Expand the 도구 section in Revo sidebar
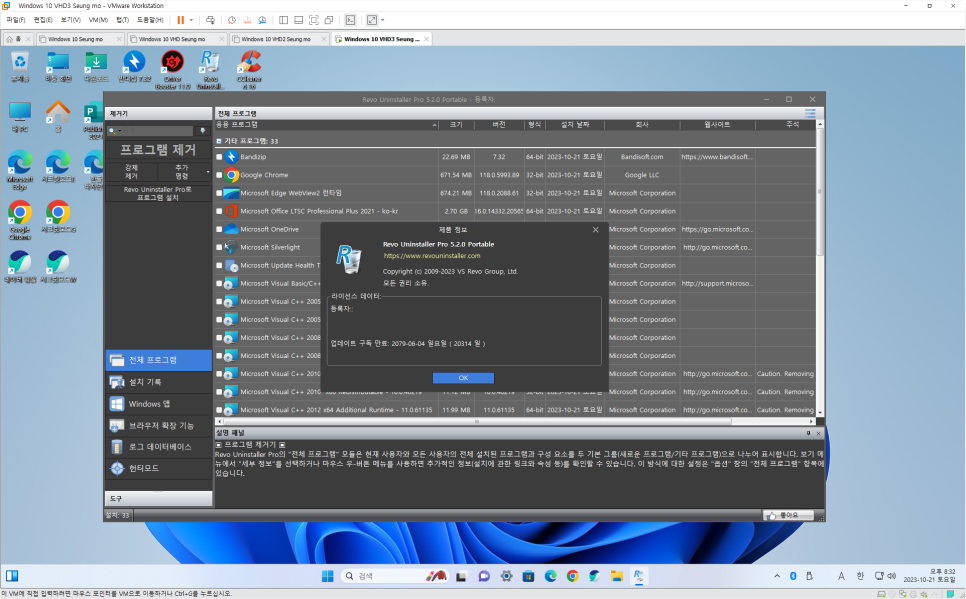 pyautogui.click(x=158, y=498)
